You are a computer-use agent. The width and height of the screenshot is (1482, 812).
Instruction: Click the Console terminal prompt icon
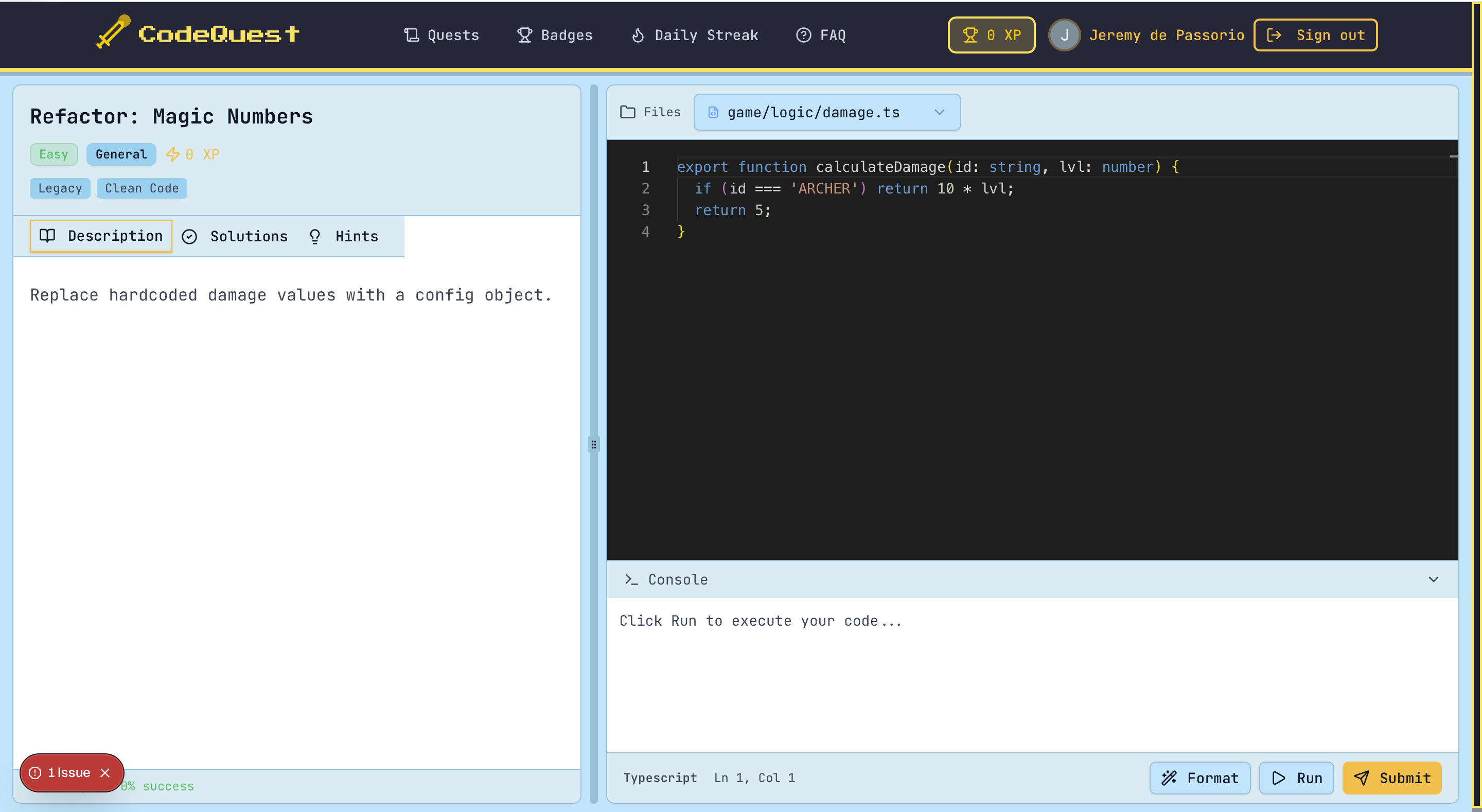click(631, 579)
